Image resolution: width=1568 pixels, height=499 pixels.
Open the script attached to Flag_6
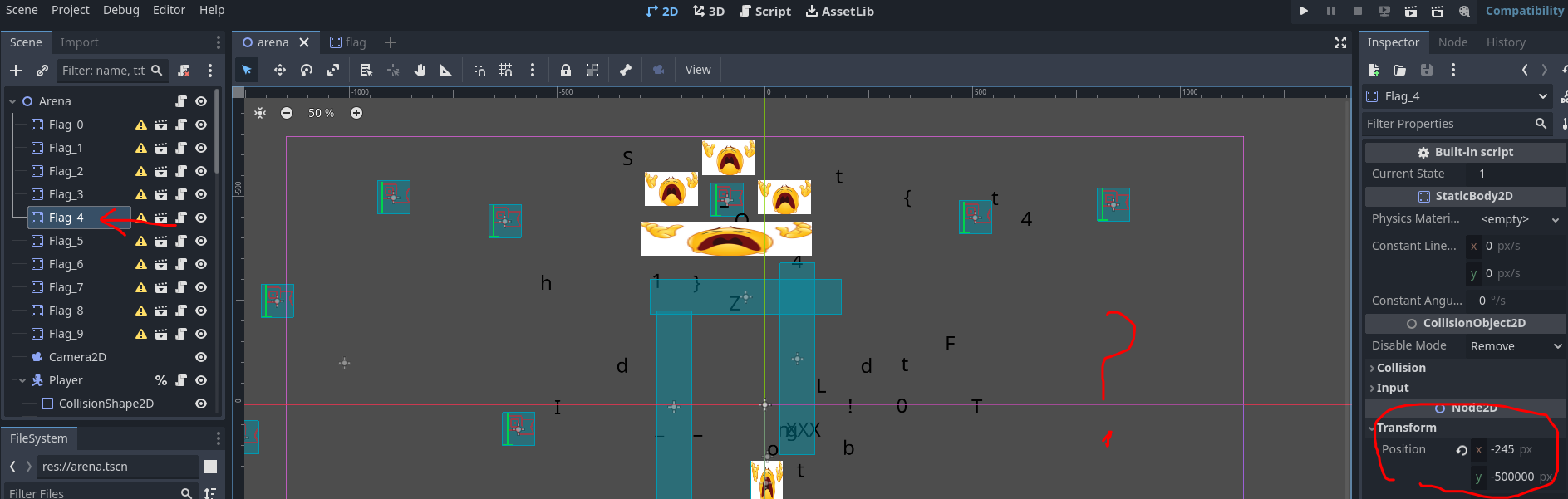tap(181, 264)
